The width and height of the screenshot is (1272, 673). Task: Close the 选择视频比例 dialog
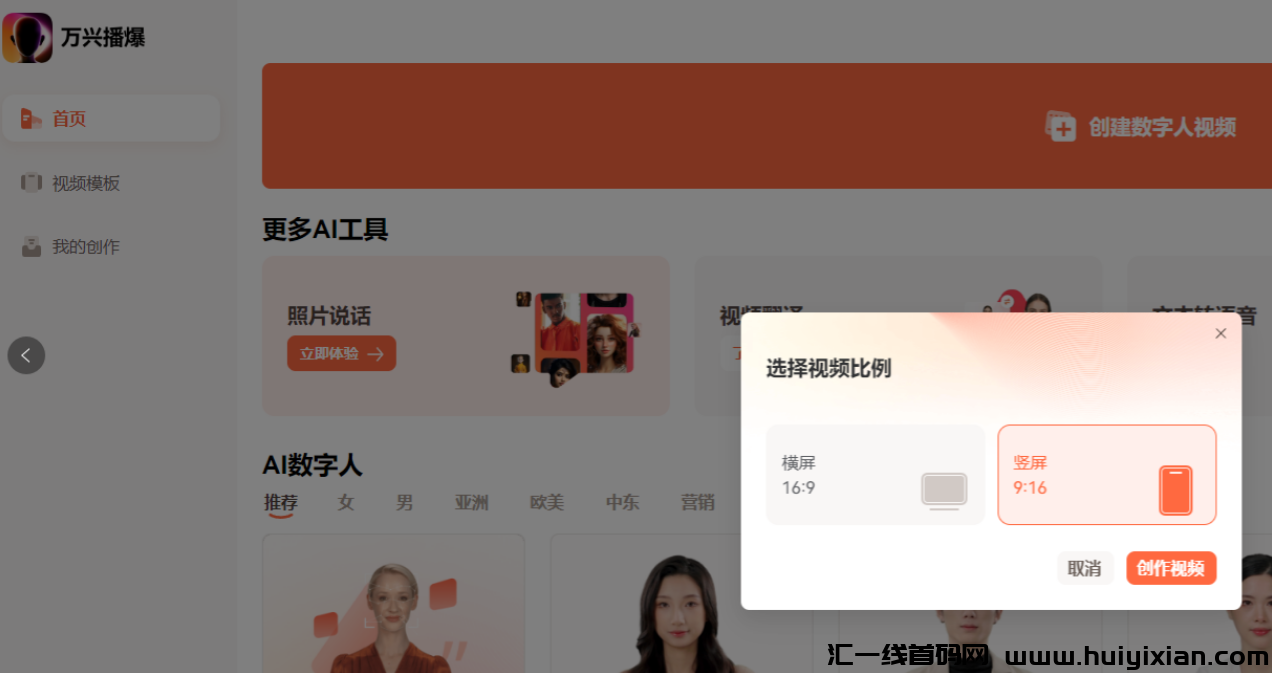(x=1220, y=333)
